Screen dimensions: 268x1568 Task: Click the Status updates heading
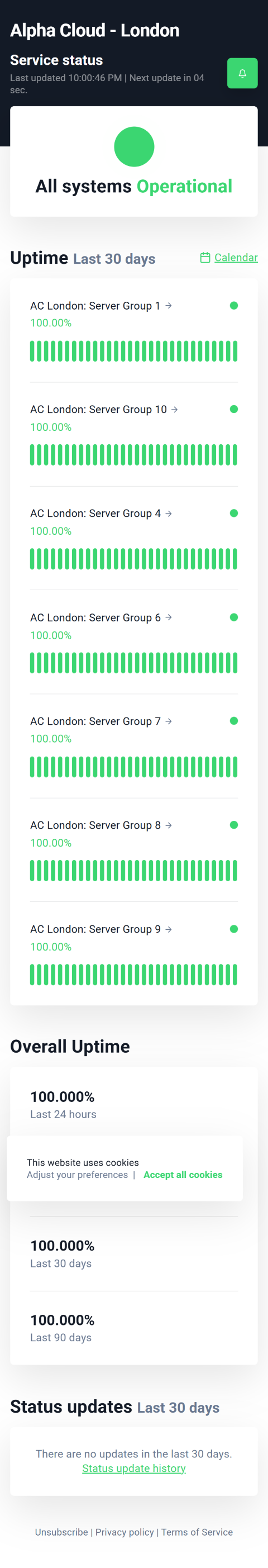[71, 1407]
